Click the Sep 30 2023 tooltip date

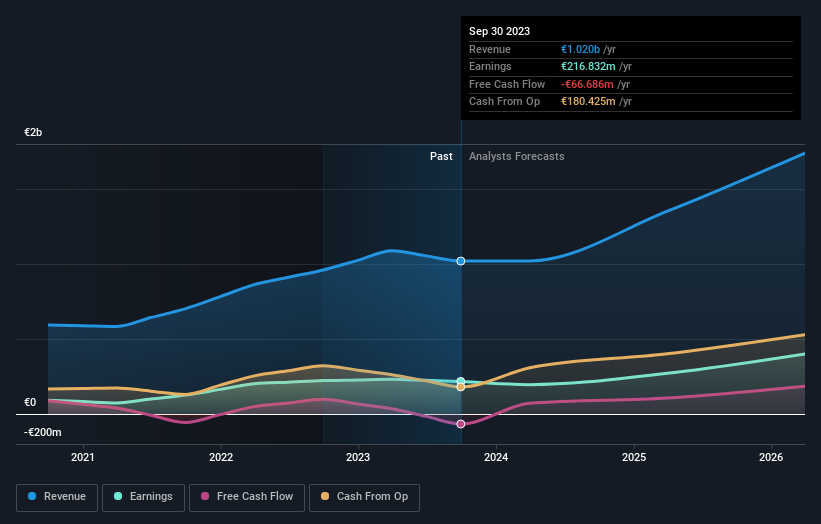[x=500, y=31]
